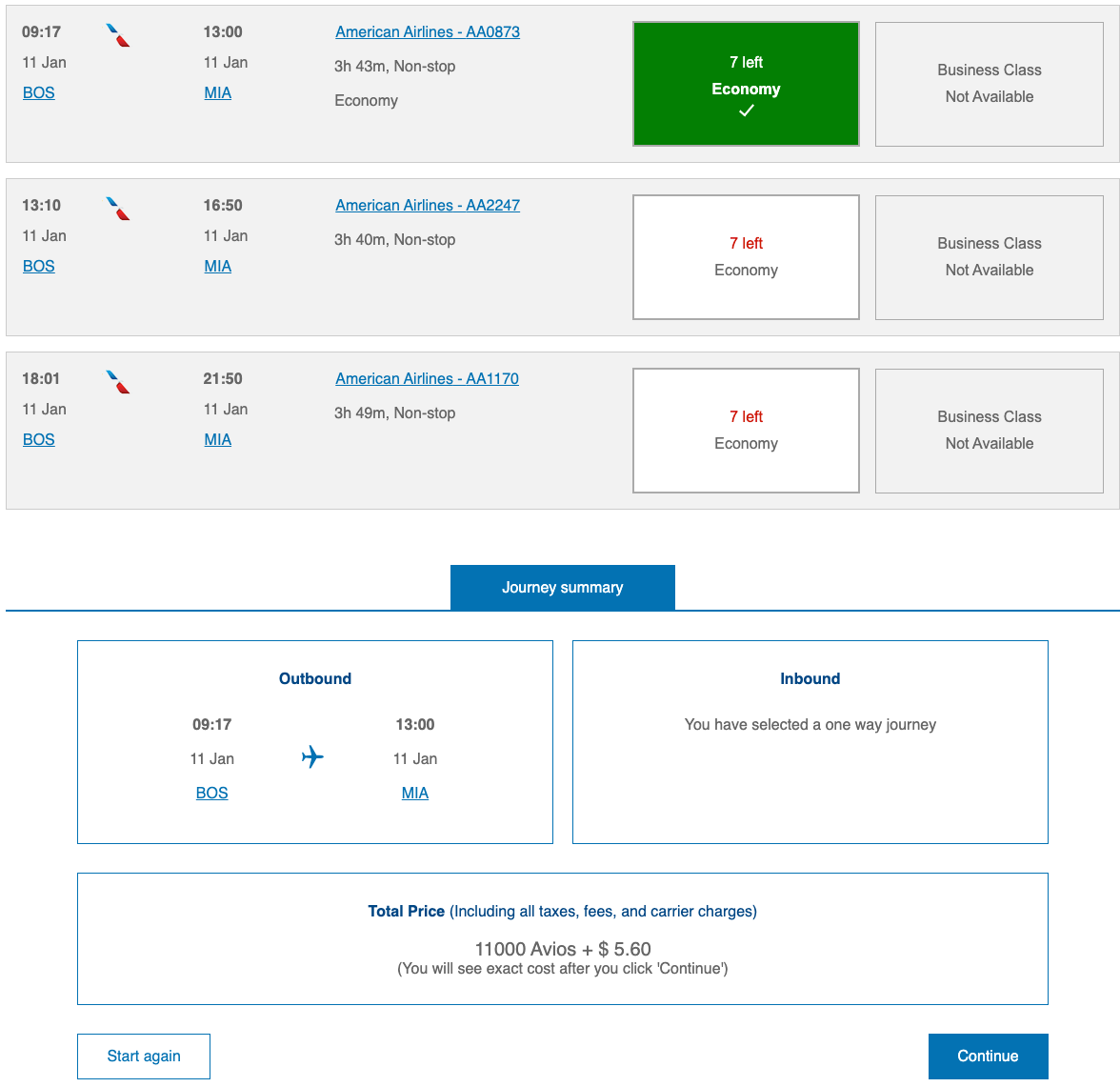
Task: Click American Airlines logo on 09:17 flight row
Action: [118, 35]
